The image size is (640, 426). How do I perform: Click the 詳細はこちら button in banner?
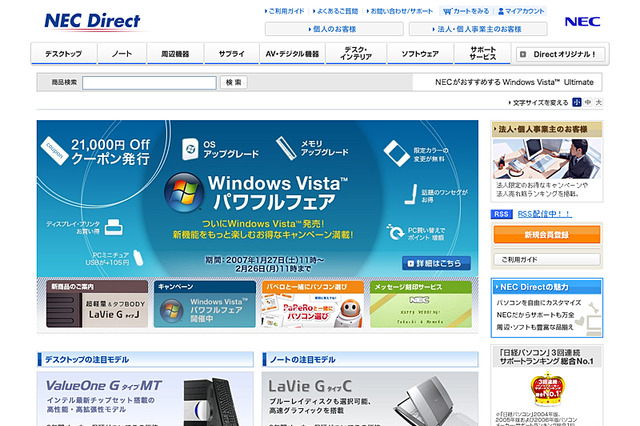tap(436, 263)
